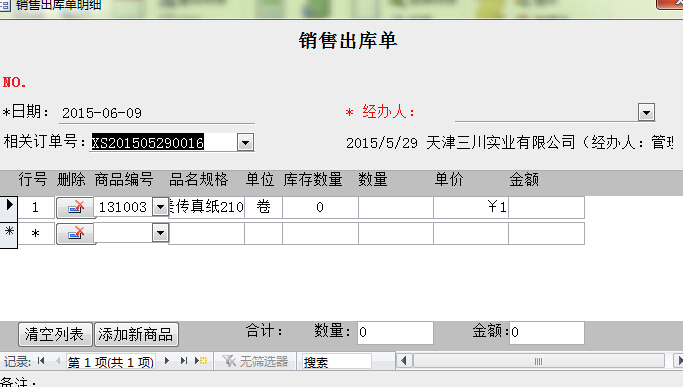Screen dimensions: 683x387
Task: Click the new row 单价 cell
Action: (471, 234)
